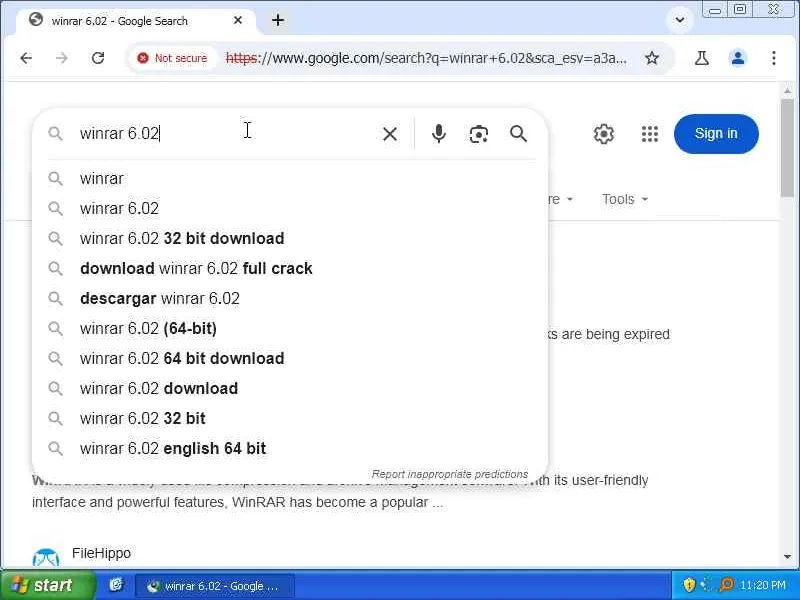Click the page scroll down arrow

788,557
